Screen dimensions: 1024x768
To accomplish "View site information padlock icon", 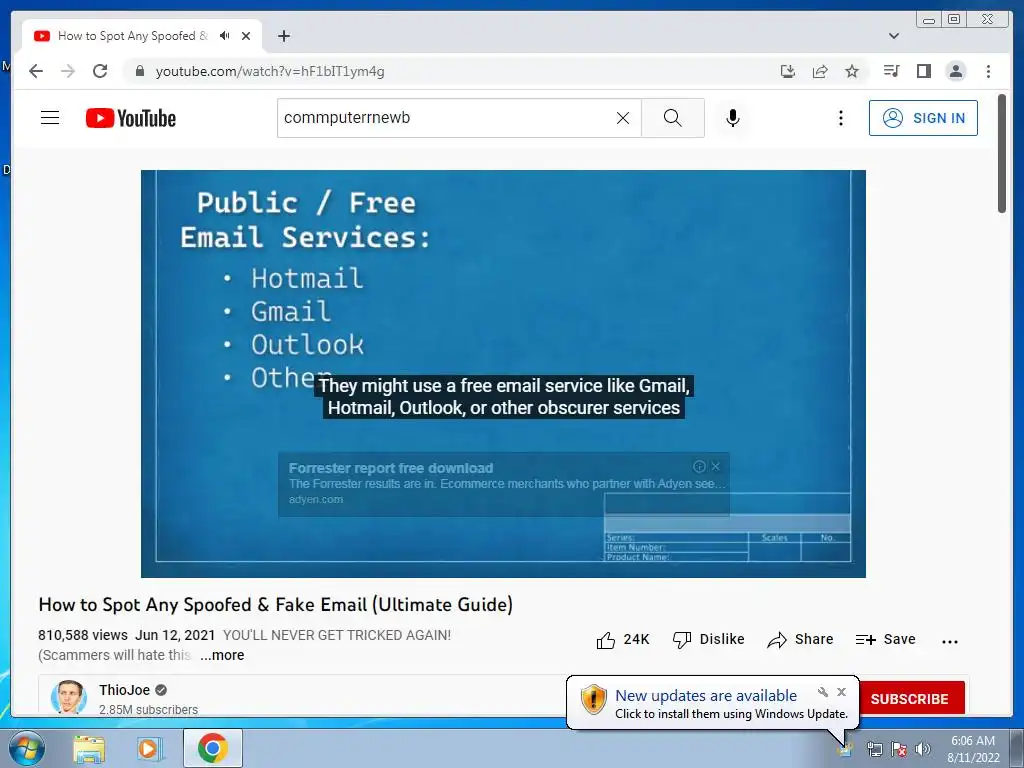I will click(x=139, y=71).
